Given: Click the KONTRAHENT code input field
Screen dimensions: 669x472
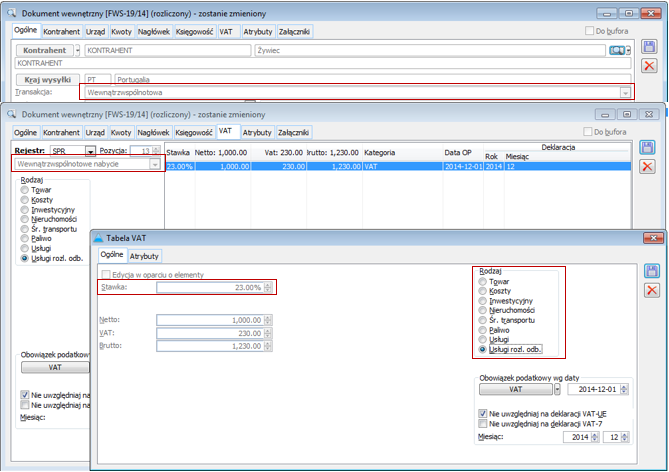Looking at the screenshot, I should 168,50.
